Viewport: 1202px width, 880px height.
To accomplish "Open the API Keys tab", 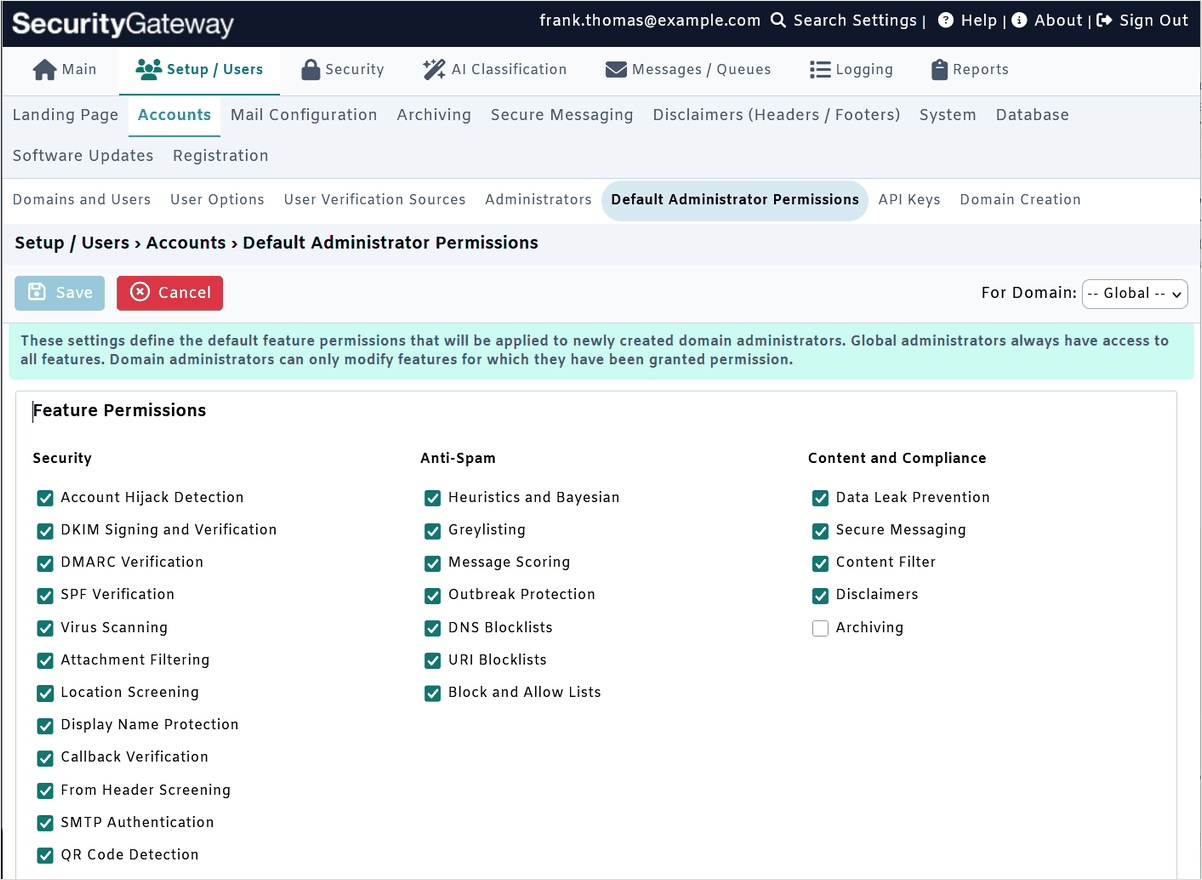I will tap(909, 200).
